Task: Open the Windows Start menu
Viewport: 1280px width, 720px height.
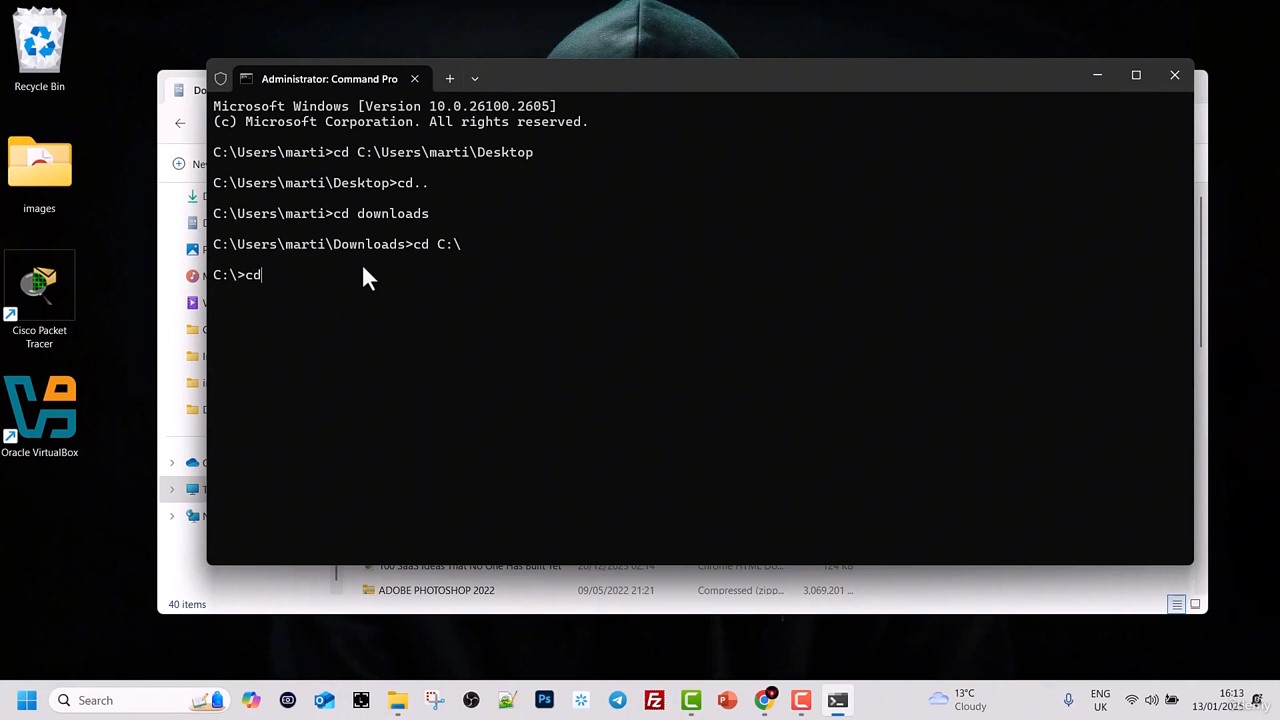Action: [x=27, y=700]
